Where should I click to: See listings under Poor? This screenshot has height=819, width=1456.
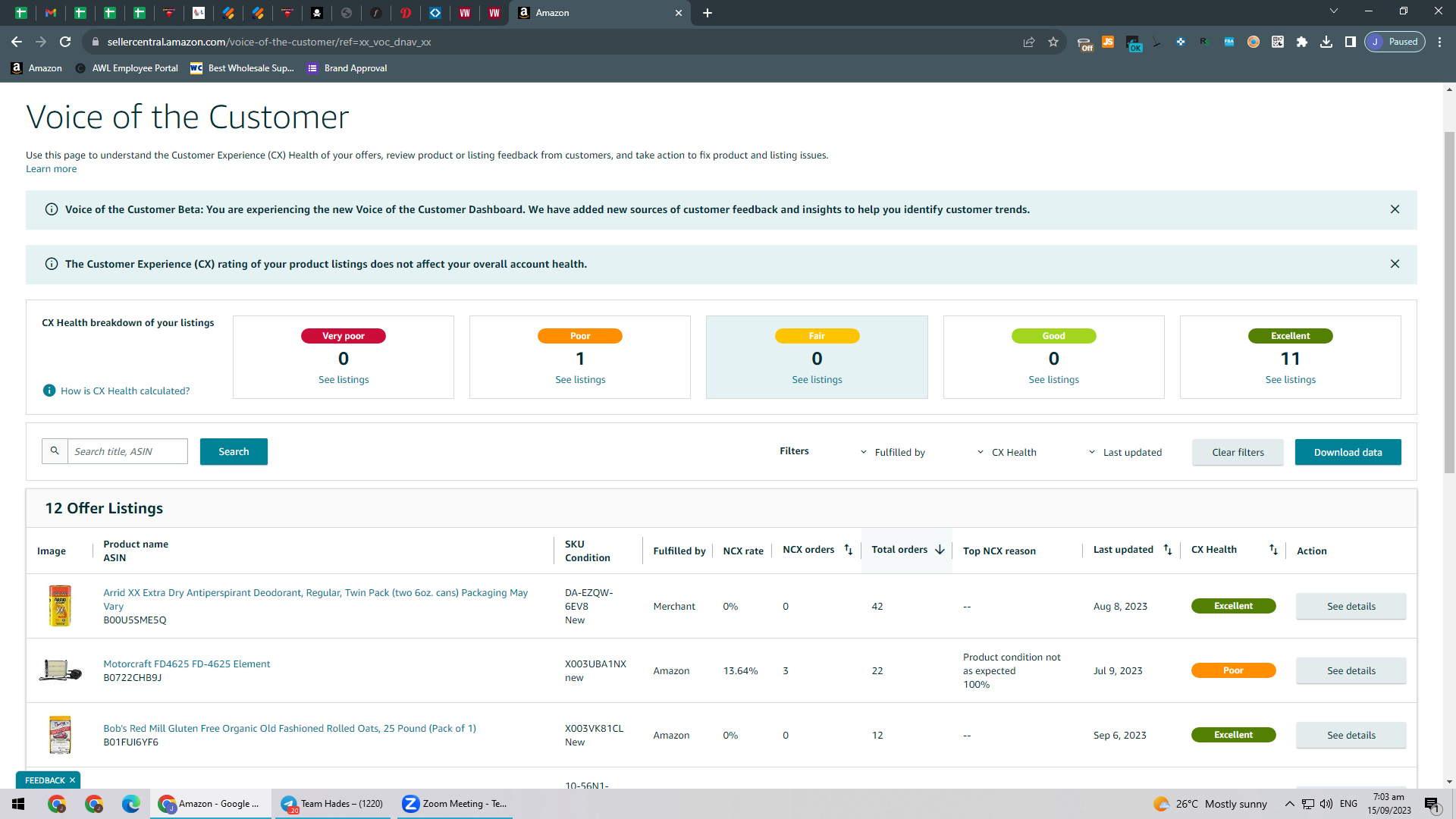tap(580, 380)
